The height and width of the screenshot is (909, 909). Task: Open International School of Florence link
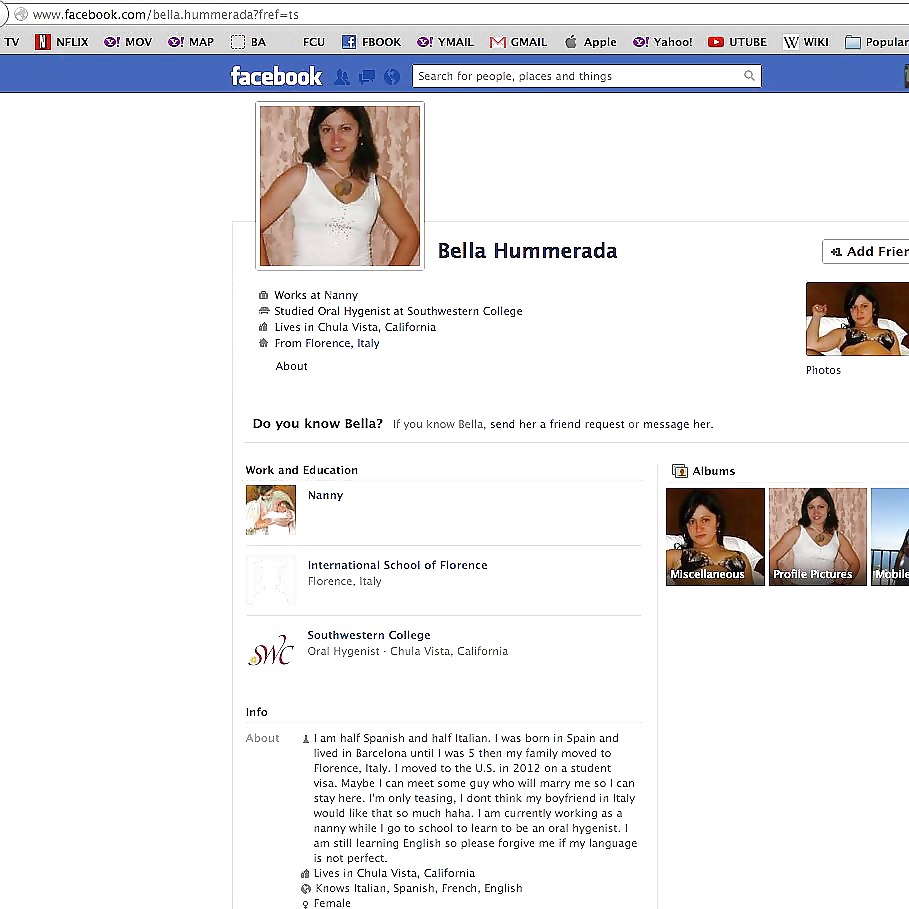pos(397,565)
